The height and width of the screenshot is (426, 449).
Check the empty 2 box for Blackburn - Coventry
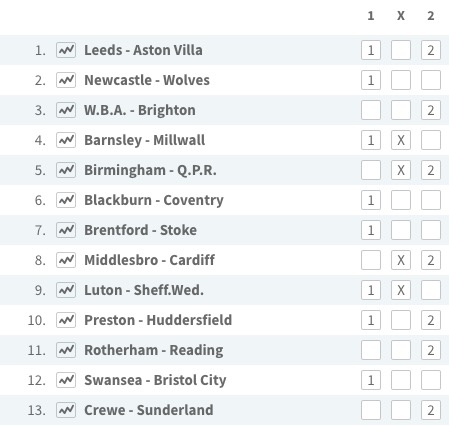431,200
